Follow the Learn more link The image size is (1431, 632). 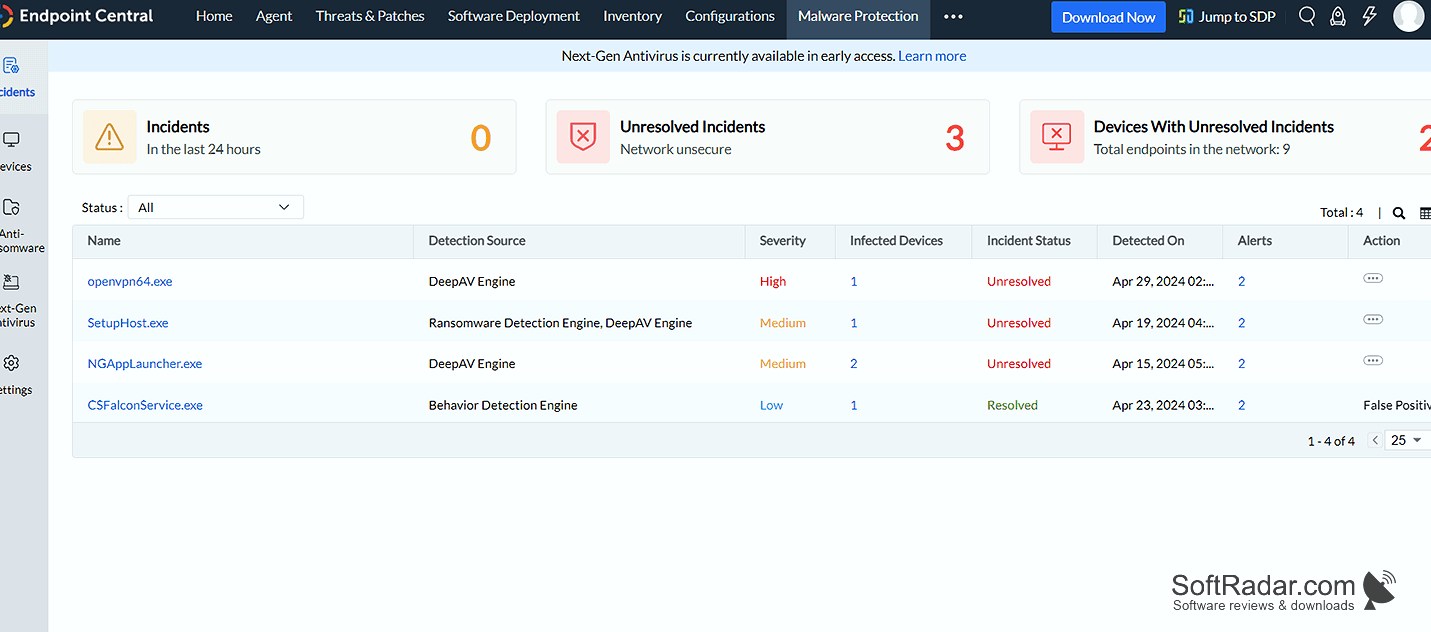(932, 56)
